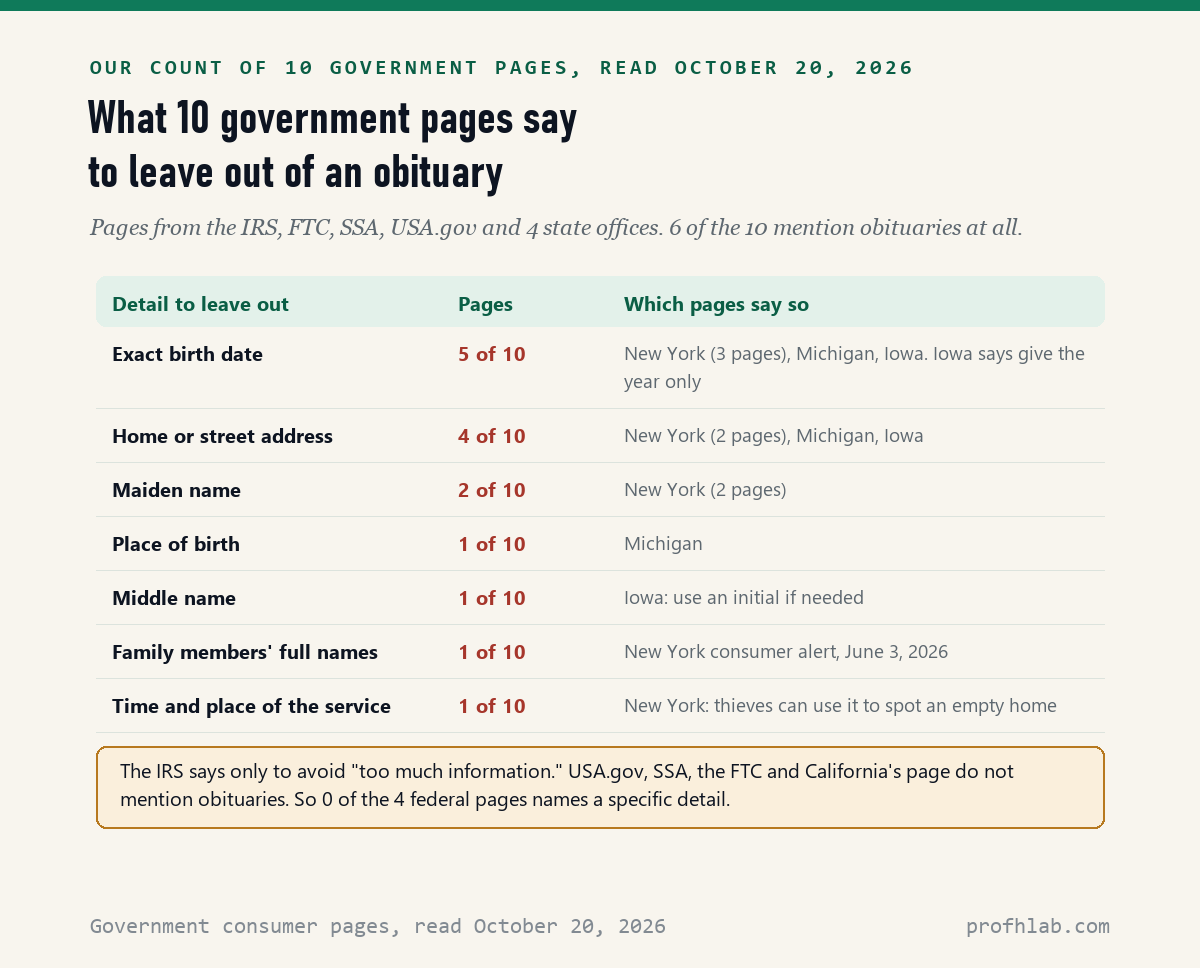1200x968 pixels.
Task: Select the 'Family members' full names' row label
Action: coord(245,652)
